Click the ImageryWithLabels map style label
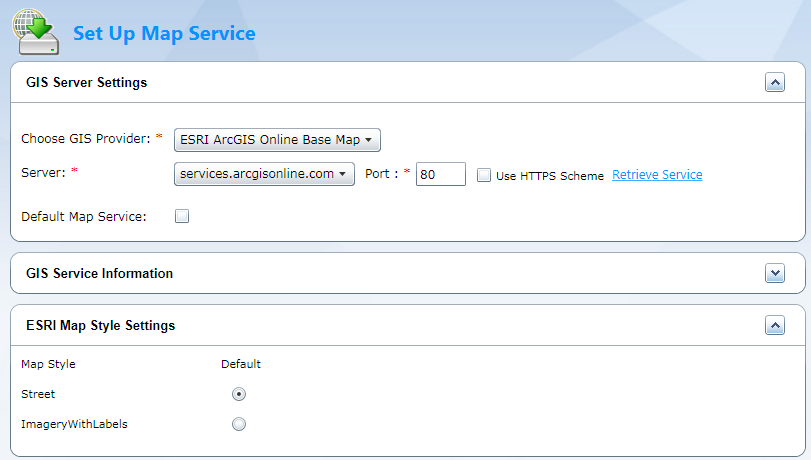Image resolution: width=811 pixels, height=460 pixels. 74,424
